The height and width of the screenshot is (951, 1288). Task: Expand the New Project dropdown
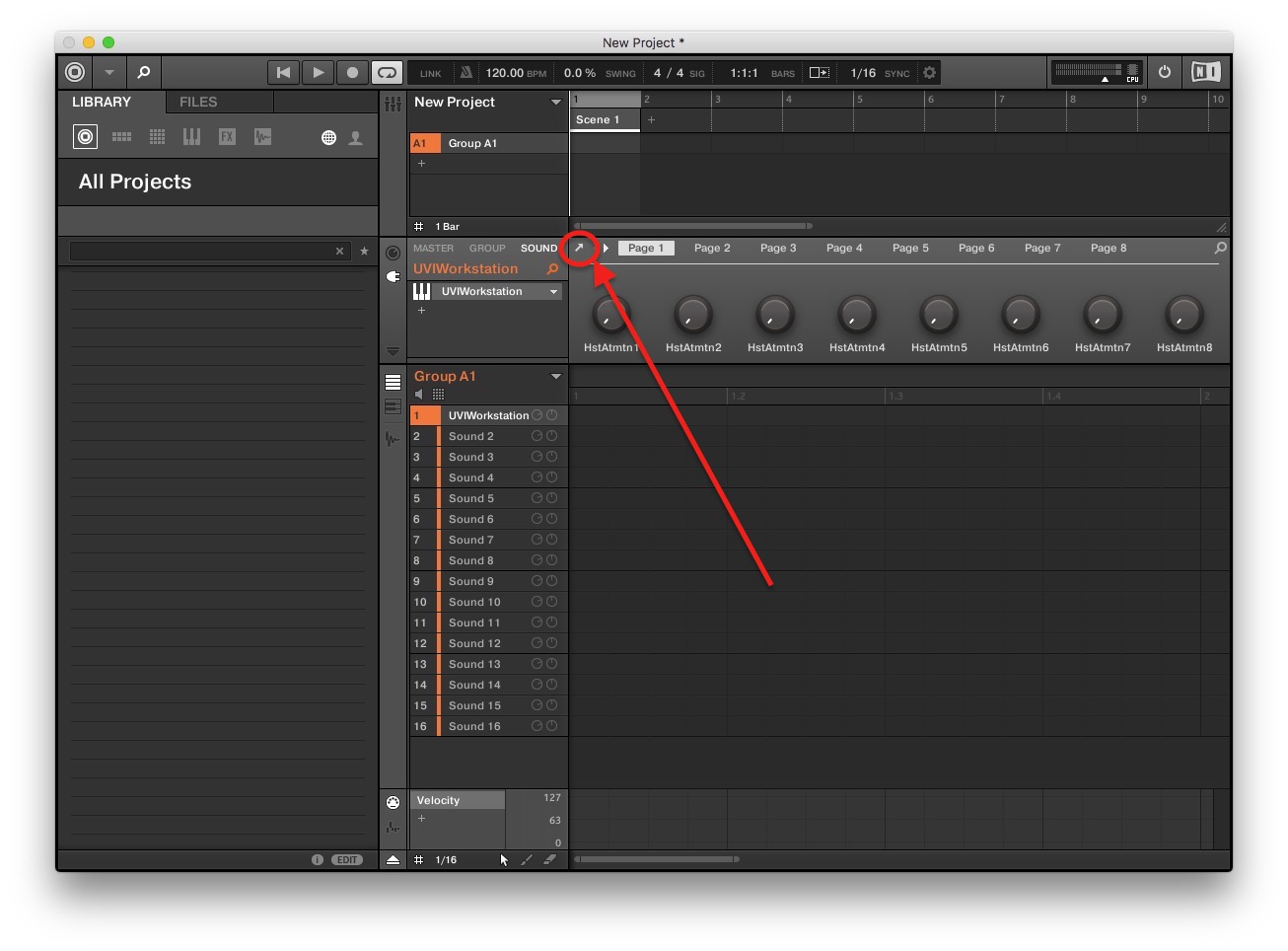[x=555, y=102]
